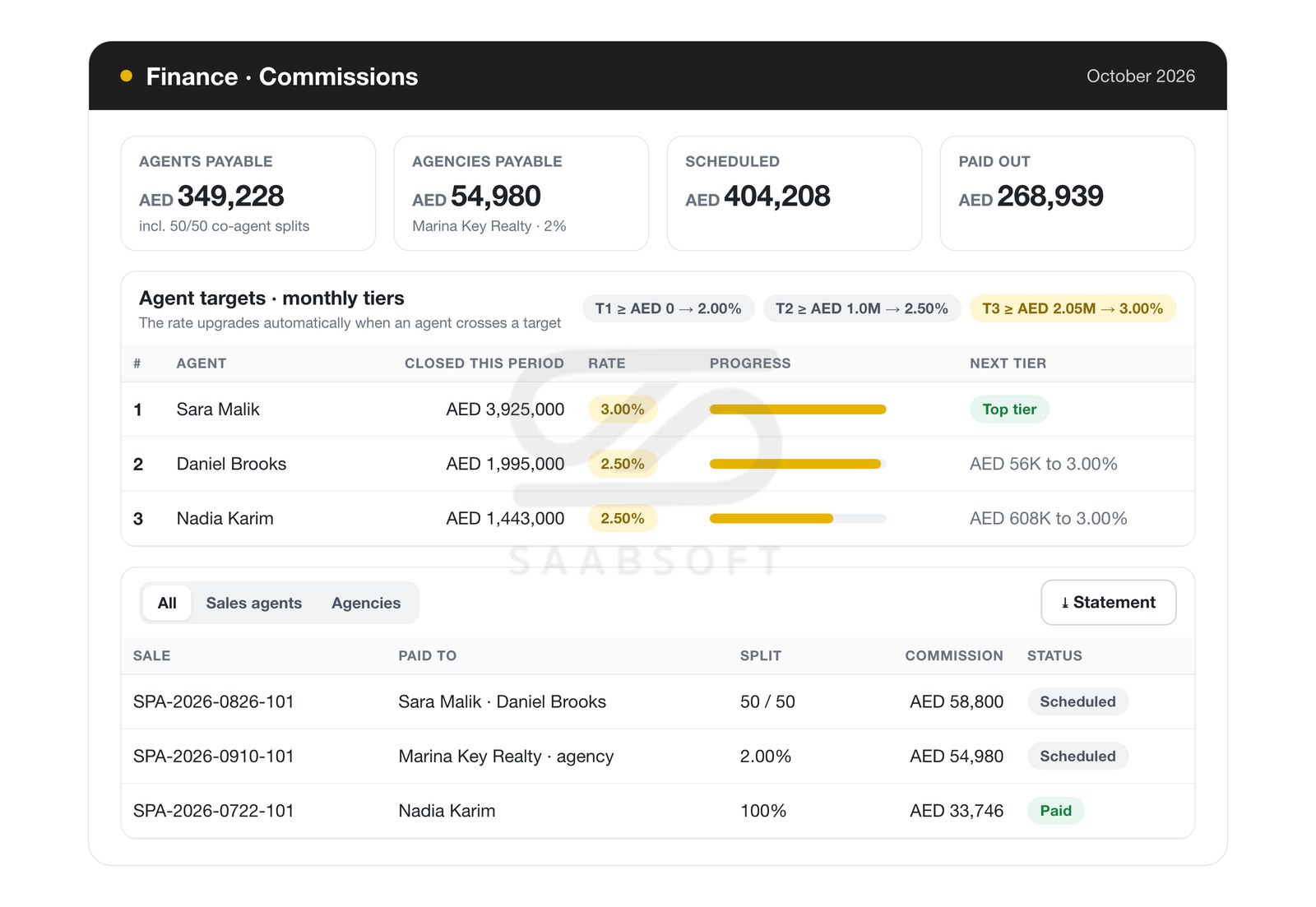Select agent name Nadia Karim in targets table
The height and width of the screenshot is (907, 1316).
click(x=225, y=519)
